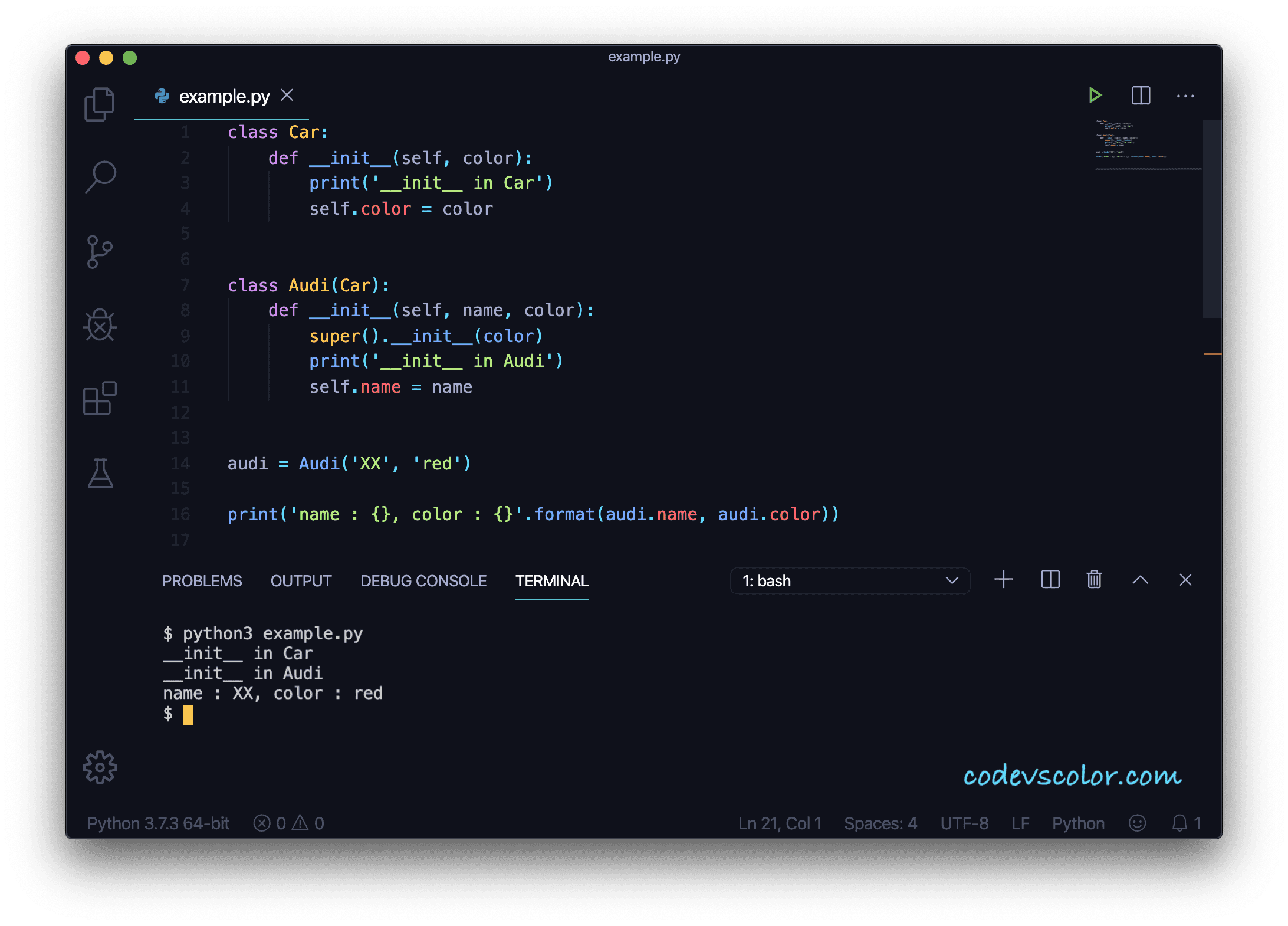The width and height of the screenshot is (1288, 926).
Task: Expand the 1: bash terminal dropdown
Action: pos(849,581)
